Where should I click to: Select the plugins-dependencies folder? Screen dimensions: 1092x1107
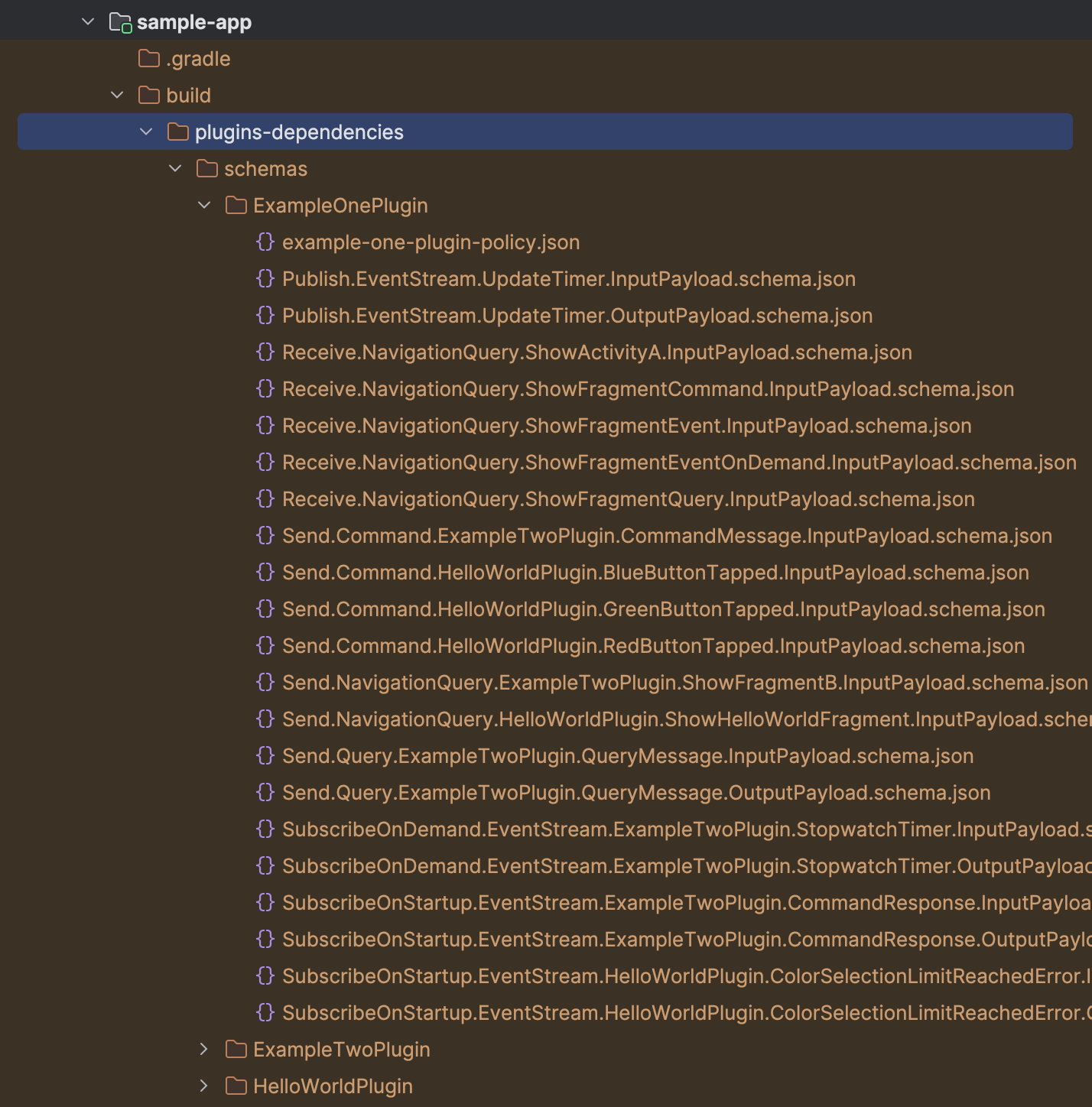298,131
